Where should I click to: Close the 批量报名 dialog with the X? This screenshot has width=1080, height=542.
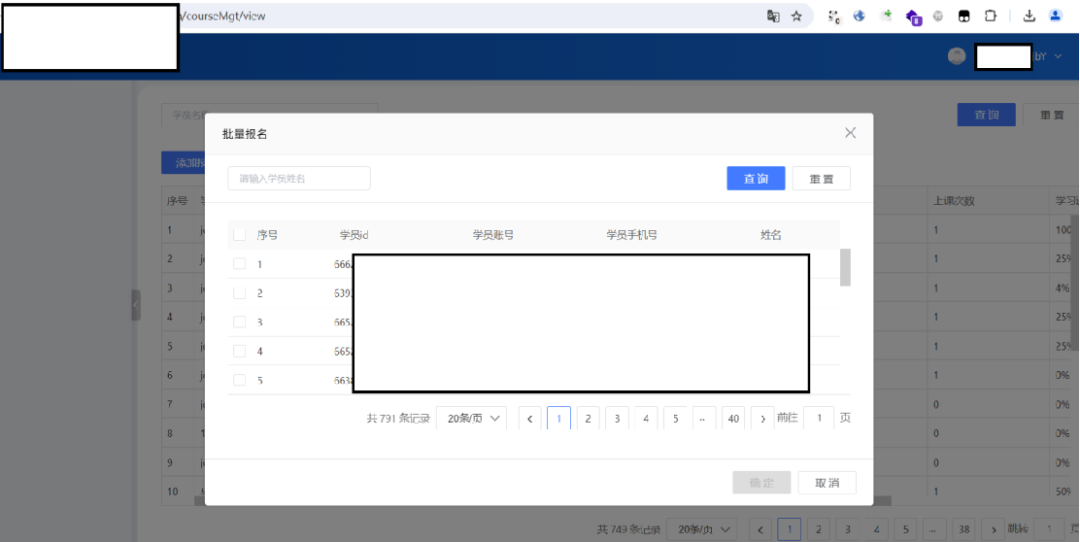click(x=850, y=133)
